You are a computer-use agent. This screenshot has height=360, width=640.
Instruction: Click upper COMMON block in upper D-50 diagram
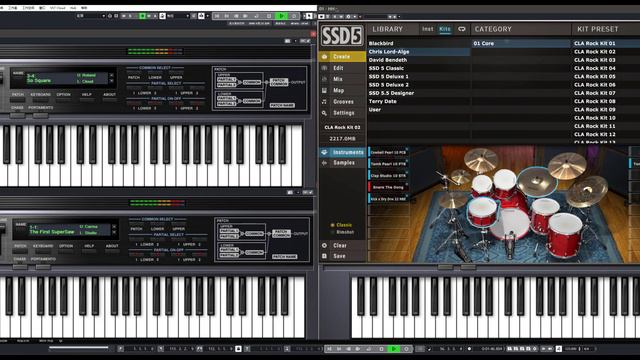[252, 82]
